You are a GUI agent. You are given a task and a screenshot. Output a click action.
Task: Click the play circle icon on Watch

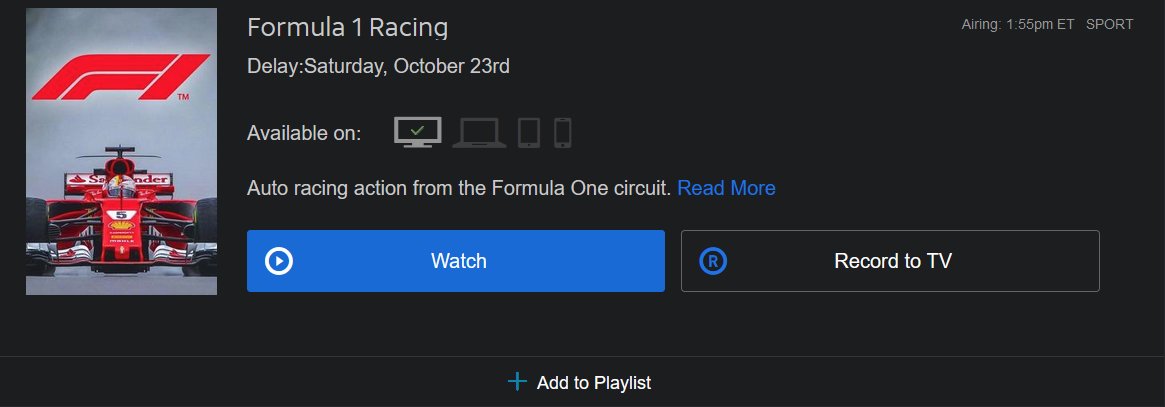tap(279, 261)
